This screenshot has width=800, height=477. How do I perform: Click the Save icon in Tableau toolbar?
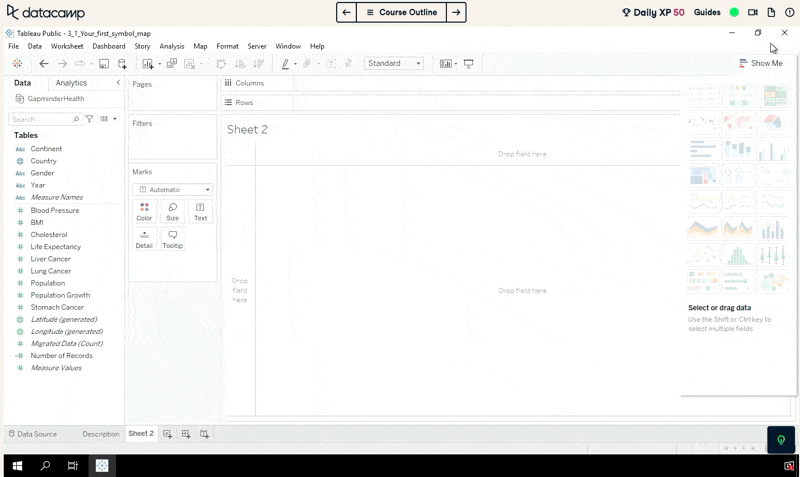pyautogui.click(x=104, y=64)
